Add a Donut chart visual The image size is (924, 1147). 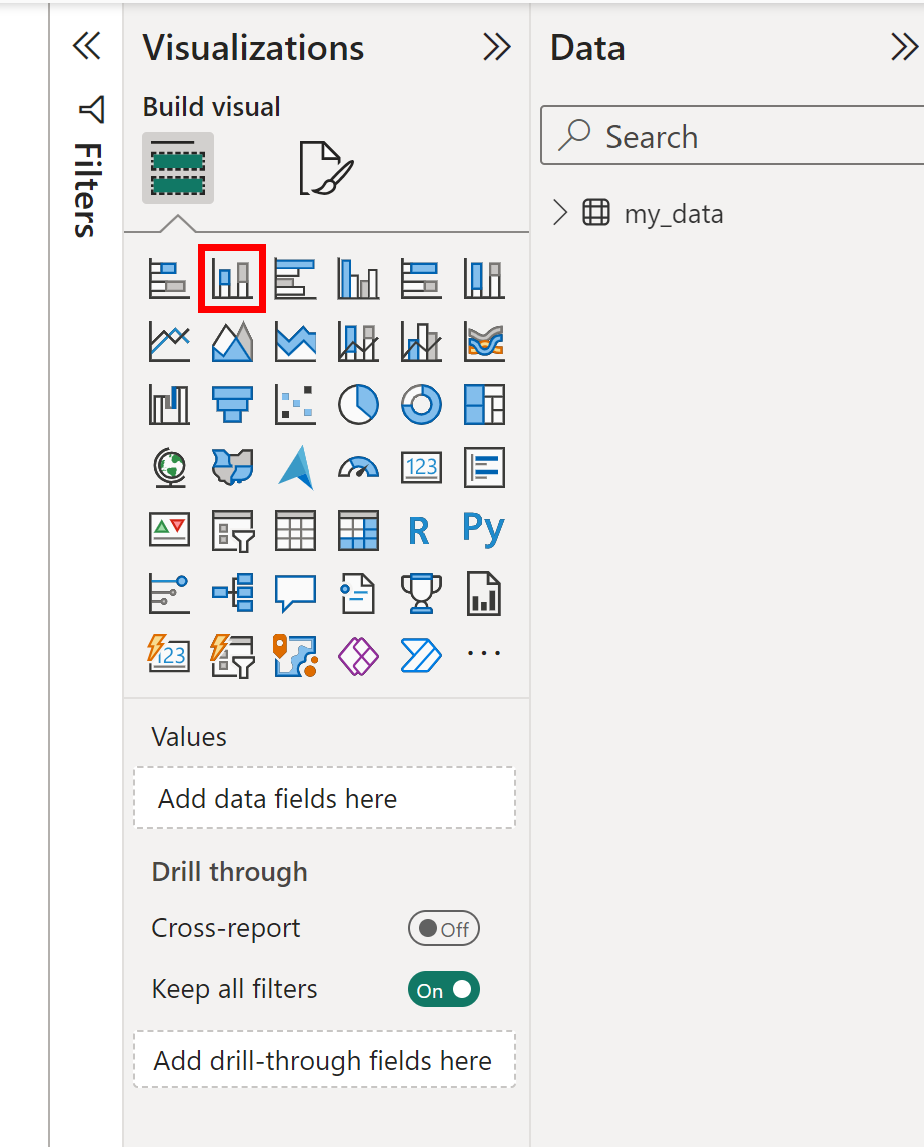pyautogui.click(x=421, y=404)
